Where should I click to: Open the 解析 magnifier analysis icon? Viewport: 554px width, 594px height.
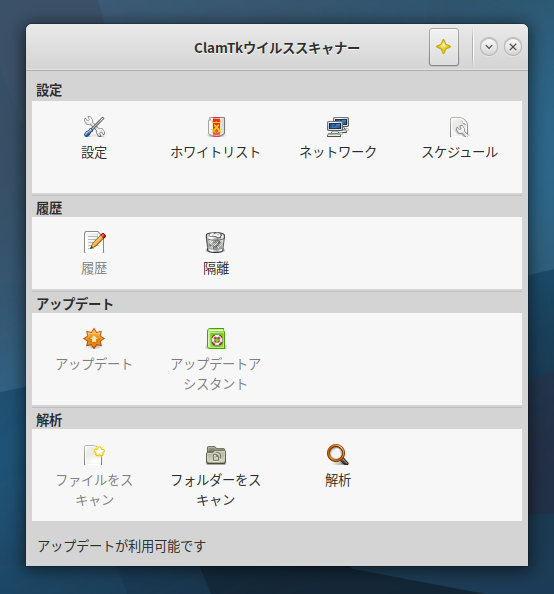338,454
